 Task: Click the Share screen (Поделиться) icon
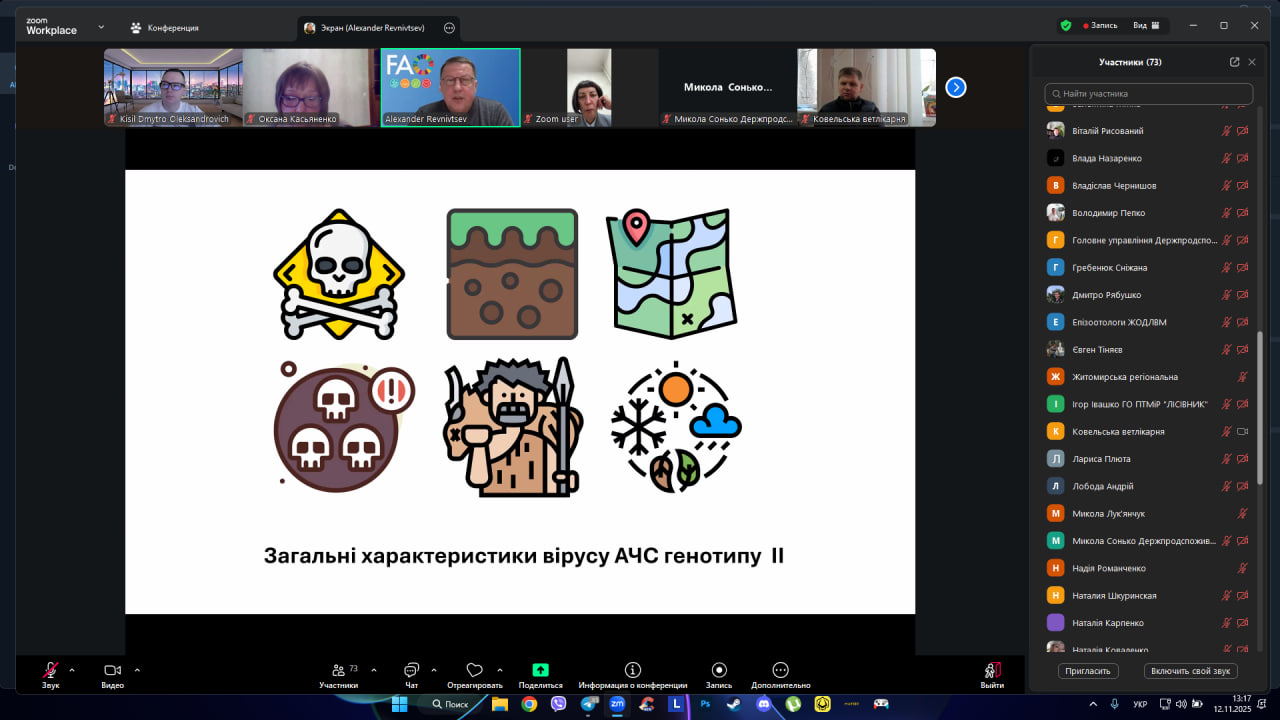coord(540,670)
